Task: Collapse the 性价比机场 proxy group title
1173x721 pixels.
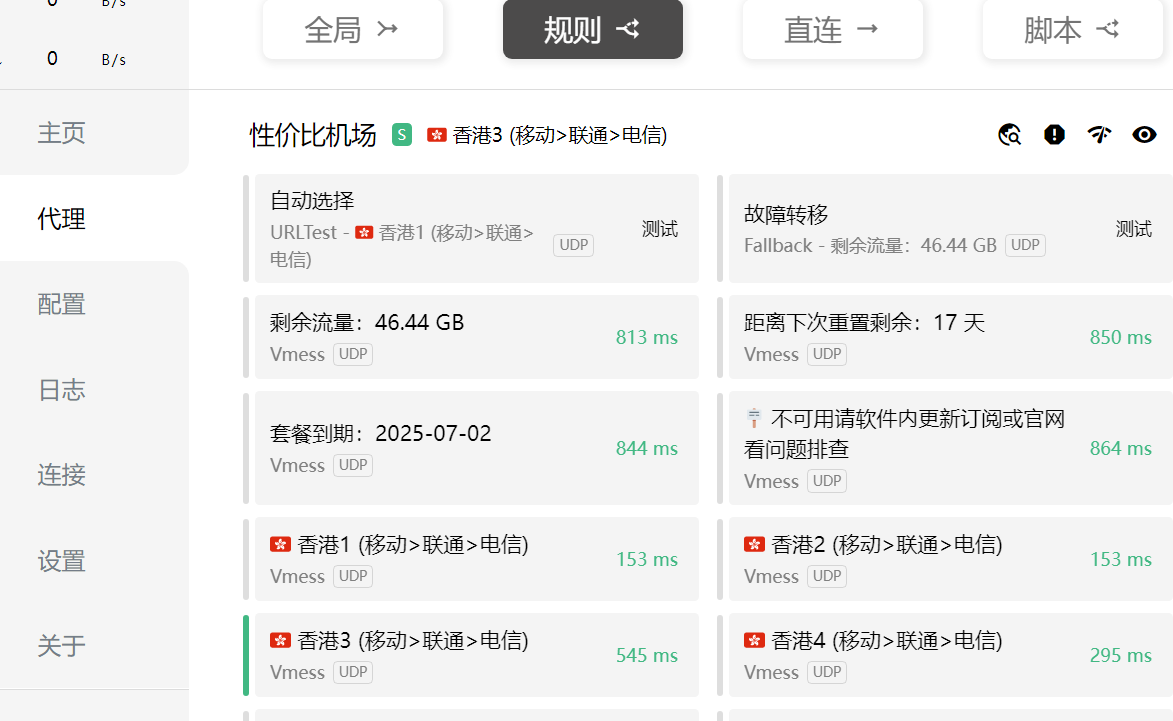Action: (x=313, y=135)
